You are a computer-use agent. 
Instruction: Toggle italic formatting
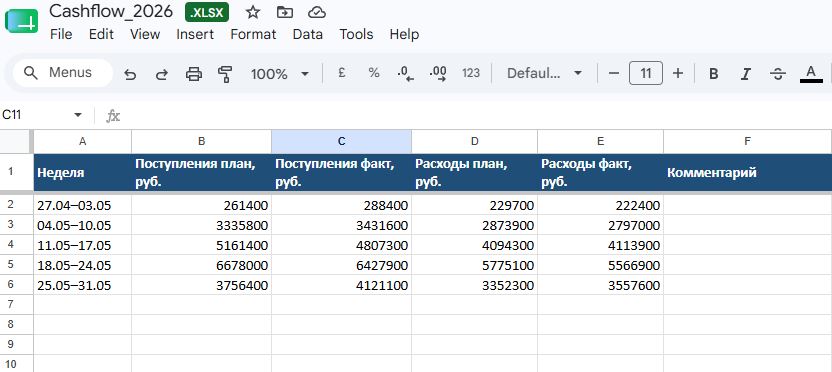[746, 73]
